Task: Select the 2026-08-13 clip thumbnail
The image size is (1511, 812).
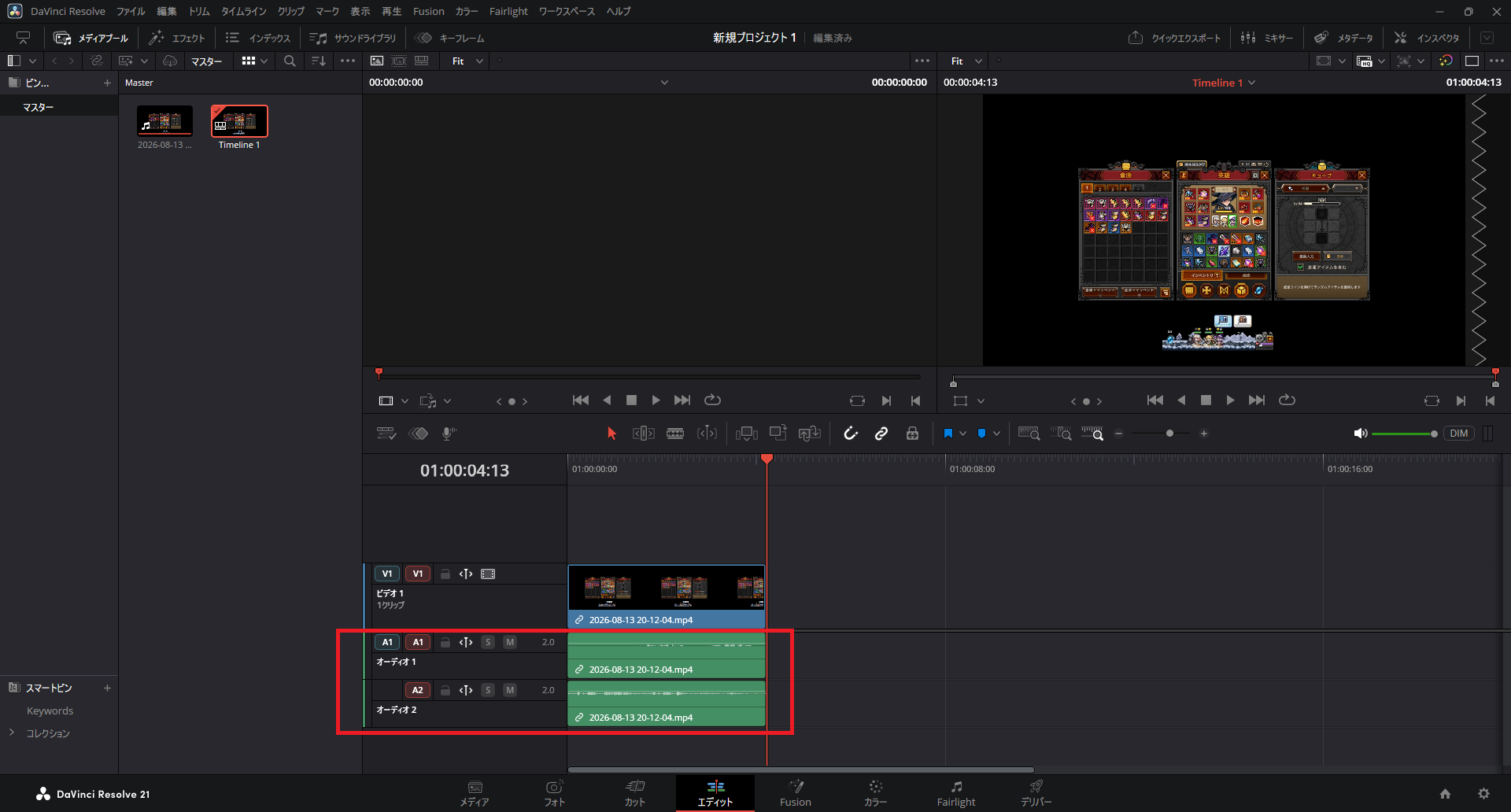Action: click(164, 121)
